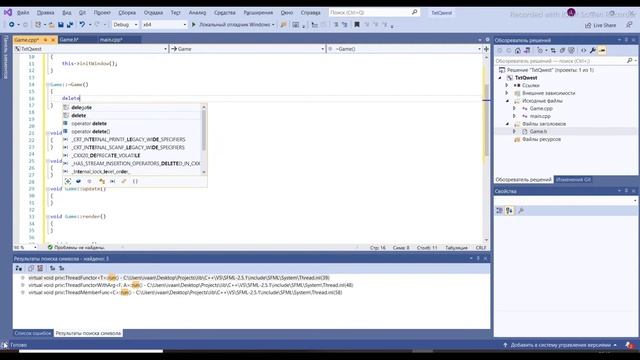This screenshot has height=360, width=640.
Task: Toggle the braces snippet filter in completion list
Action: (135, 181)
